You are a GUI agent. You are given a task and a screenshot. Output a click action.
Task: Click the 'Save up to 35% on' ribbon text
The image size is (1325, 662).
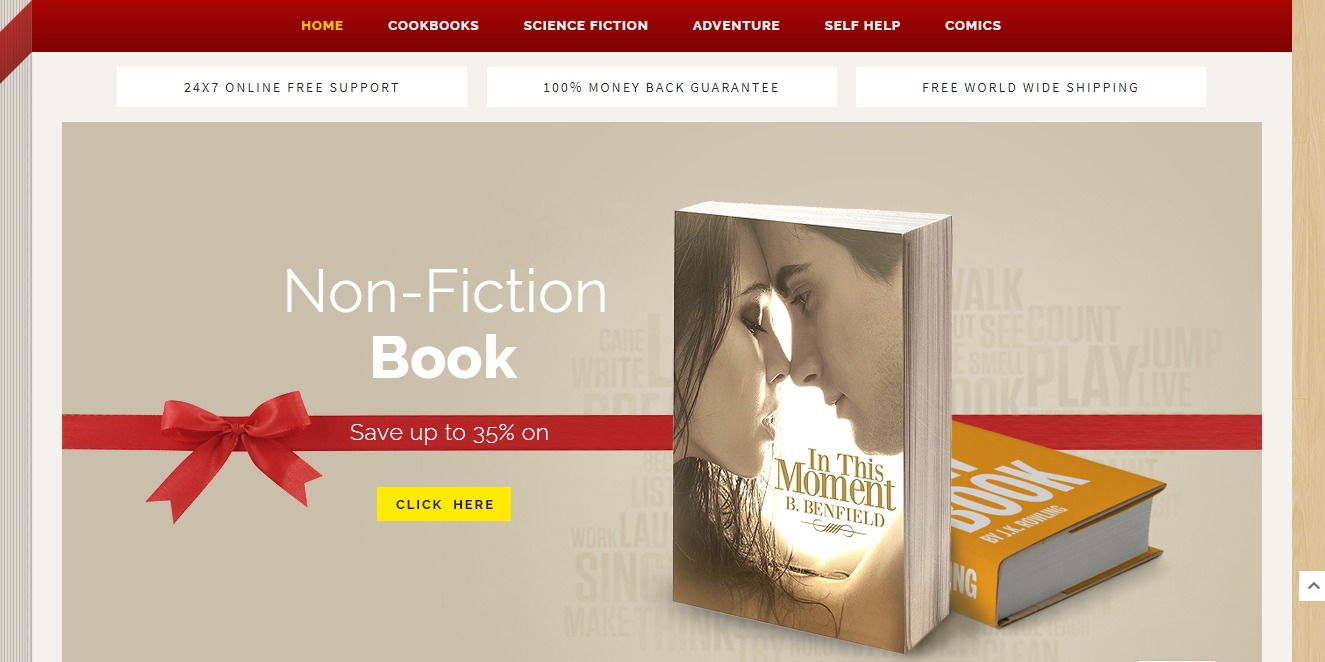449,432
